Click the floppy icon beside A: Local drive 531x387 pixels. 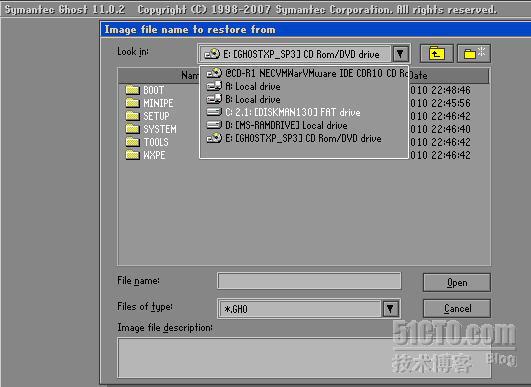214,86
